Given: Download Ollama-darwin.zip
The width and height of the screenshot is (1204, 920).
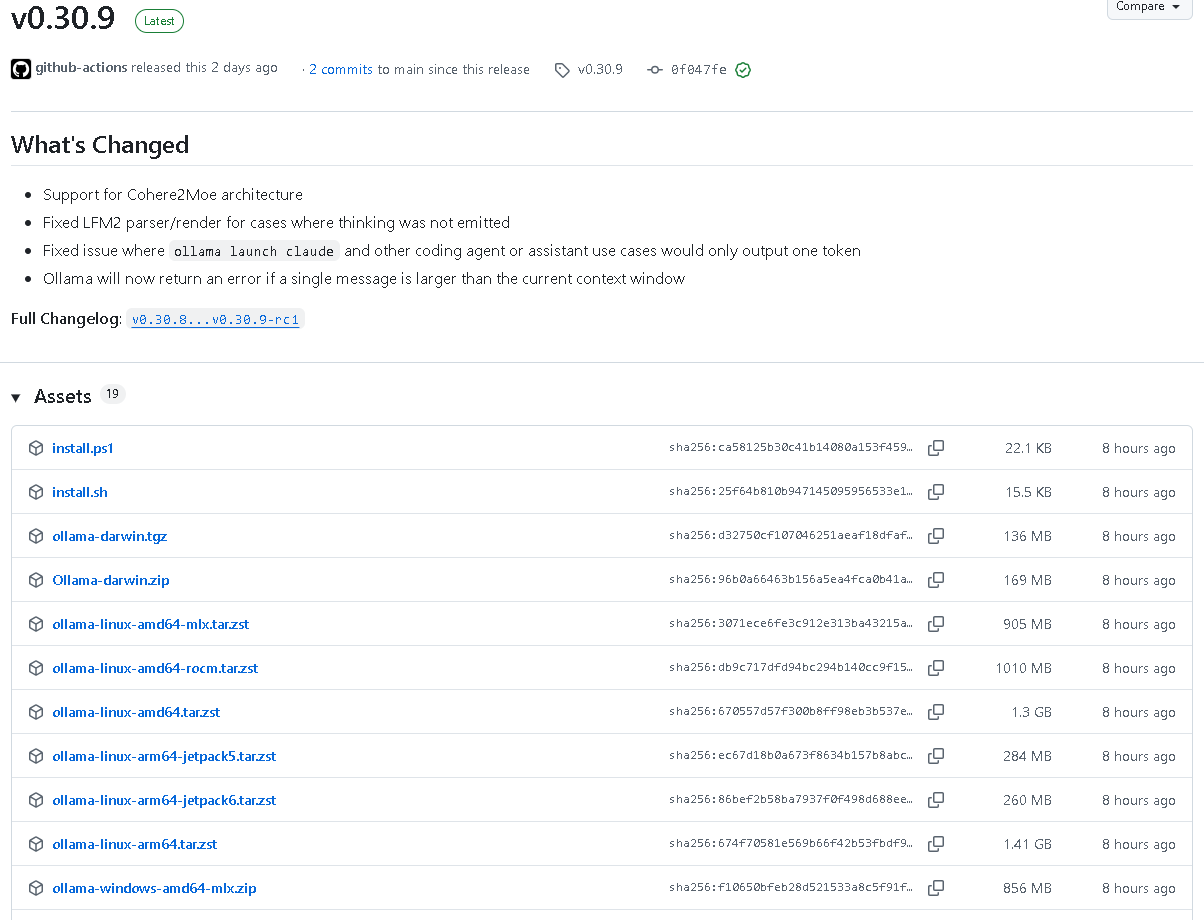Looking at the screenshot, I should click(111, 580).
